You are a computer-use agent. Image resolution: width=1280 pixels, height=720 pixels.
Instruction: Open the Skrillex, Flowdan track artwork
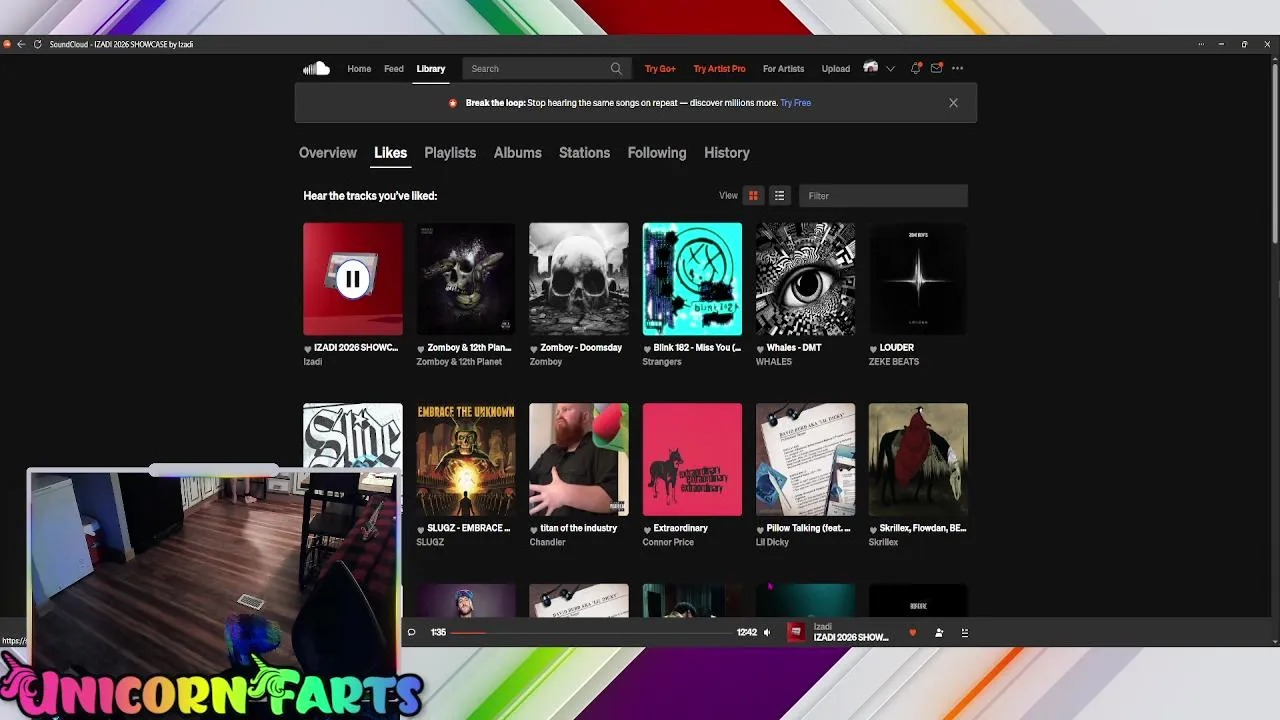[x=918, y=460]
